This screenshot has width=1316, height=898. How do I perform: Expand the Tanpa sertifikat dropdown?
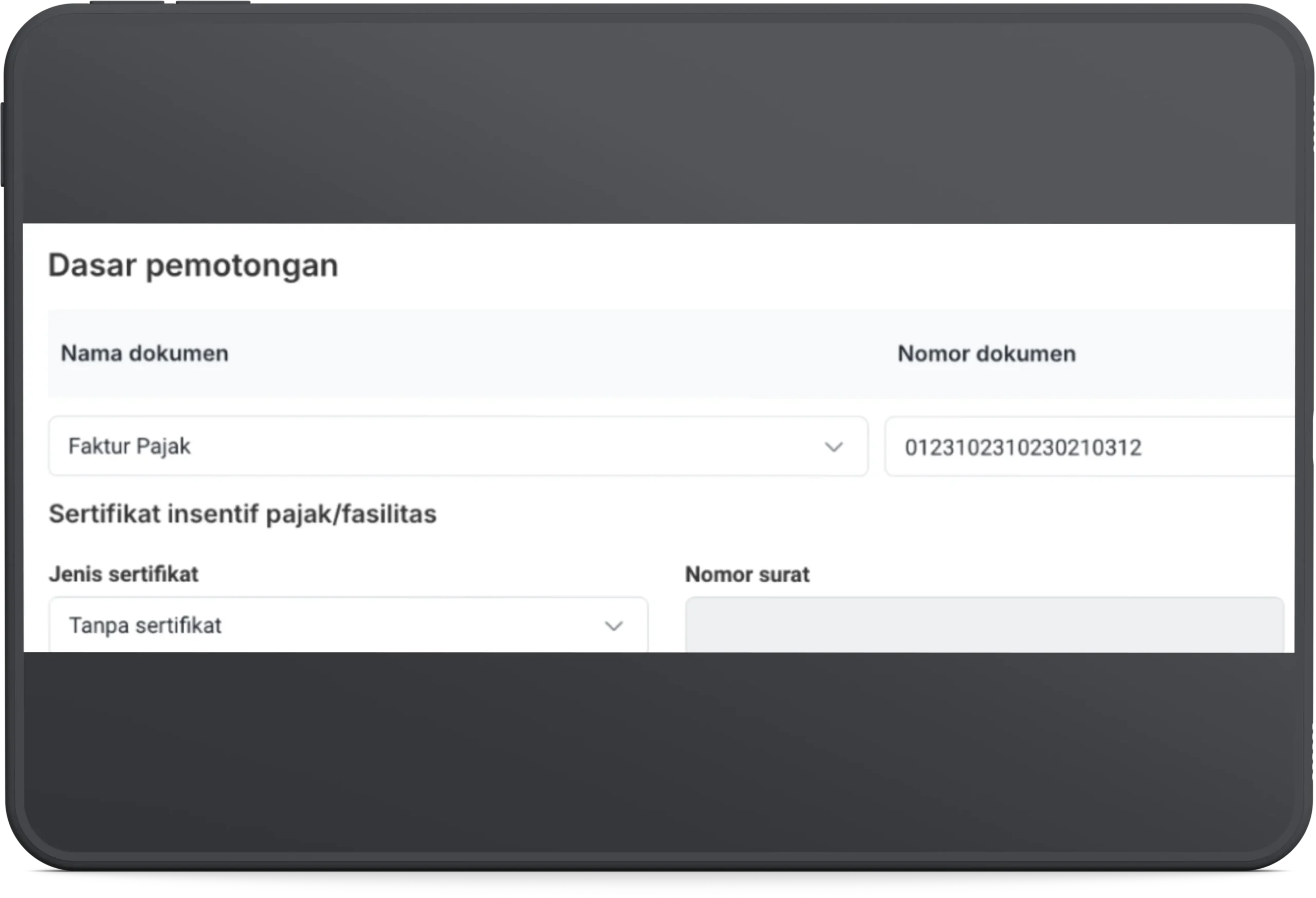pyautogui.click(x=348, y=625)
